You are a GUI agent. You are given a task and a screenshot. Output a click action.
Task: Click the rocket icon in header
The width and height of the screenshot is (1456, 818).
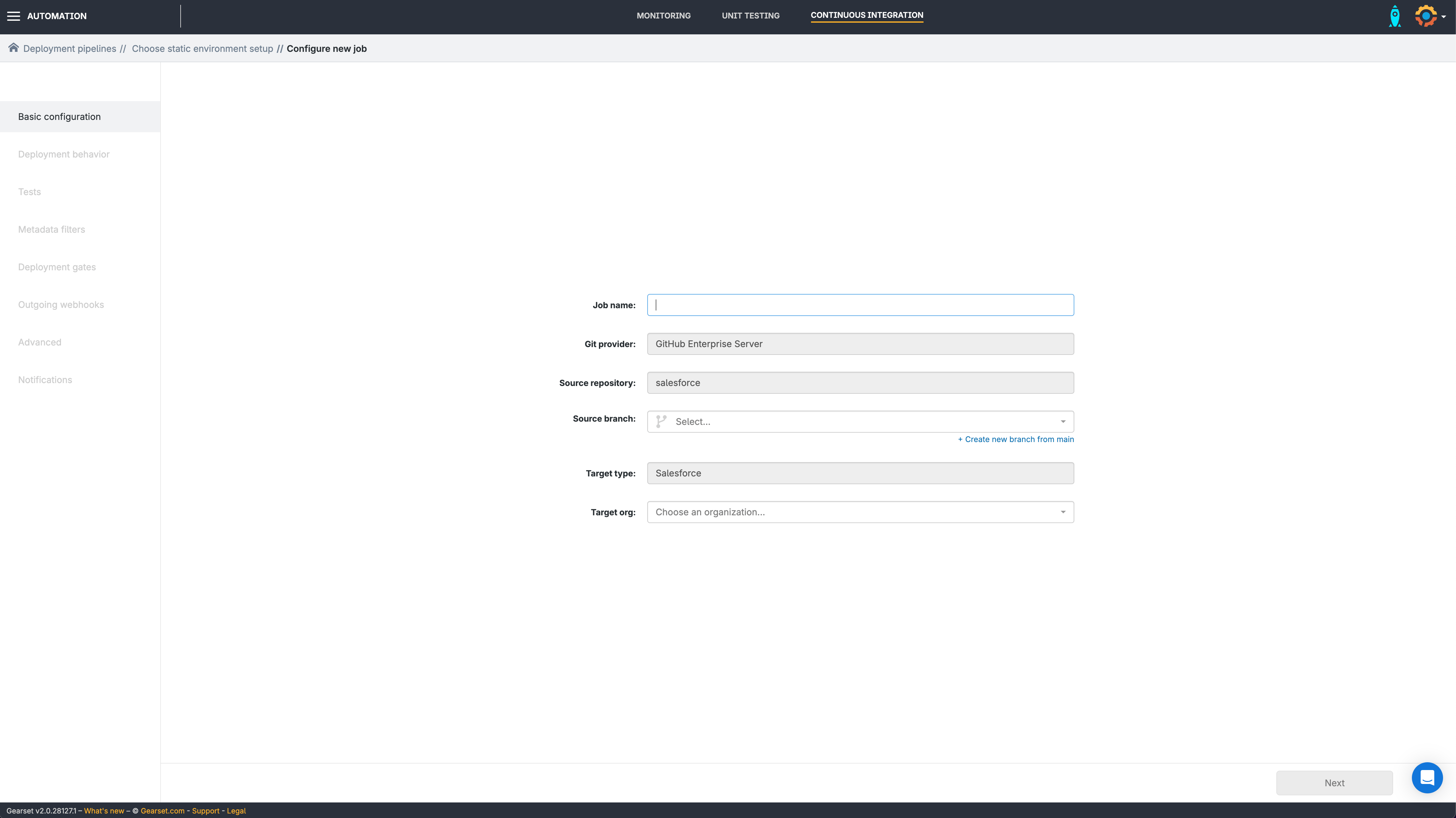(1394, 17)
